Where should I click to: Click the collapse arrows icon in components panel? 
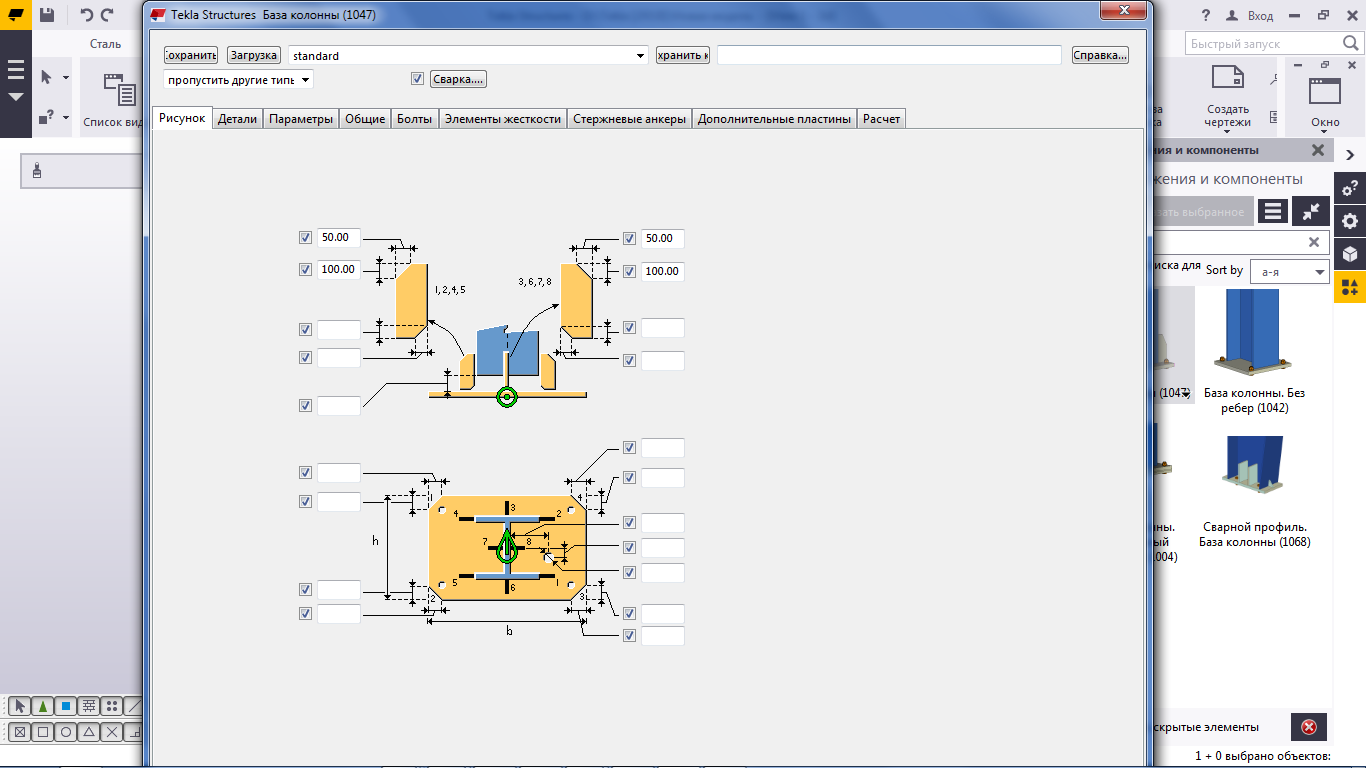[1311, 211]
